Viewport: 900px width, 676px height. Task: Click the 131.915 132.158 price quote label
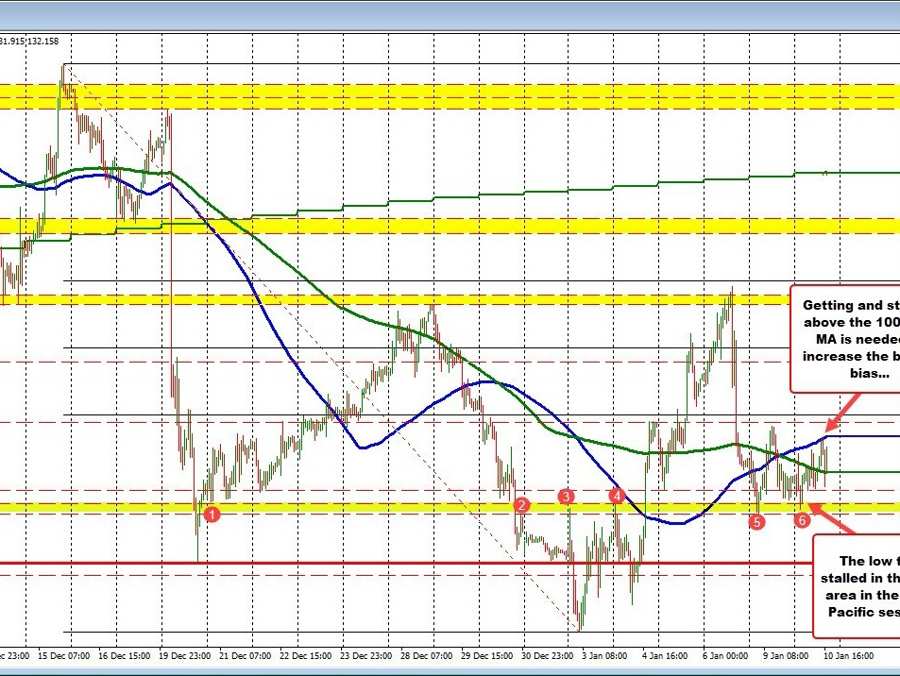click(28, 43)
